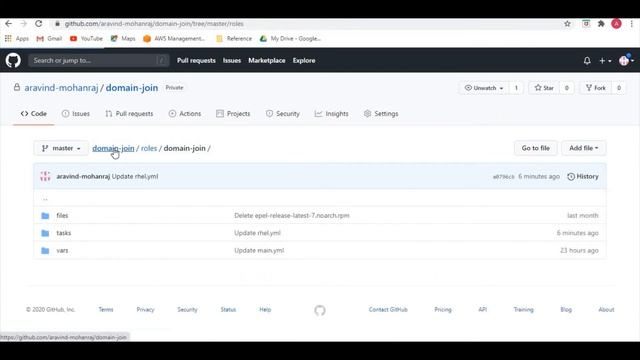Select the Actions tab
This screenshot has height=360, width=640.
pyautogui.click(x=184, y=113)
